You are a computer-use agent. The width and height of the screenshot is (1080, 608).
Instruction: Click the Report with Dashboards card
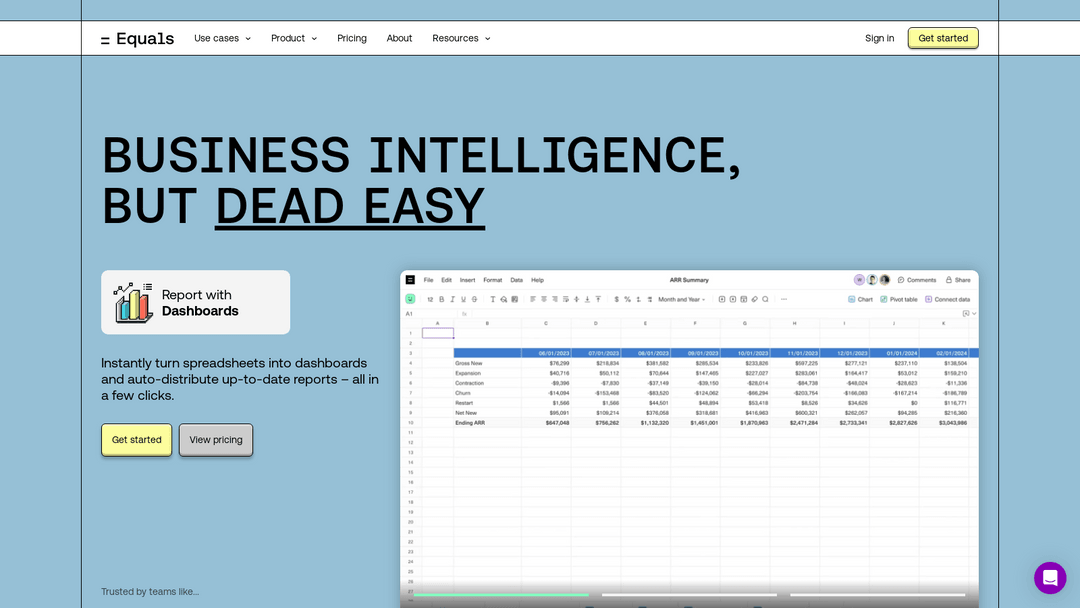196,302
